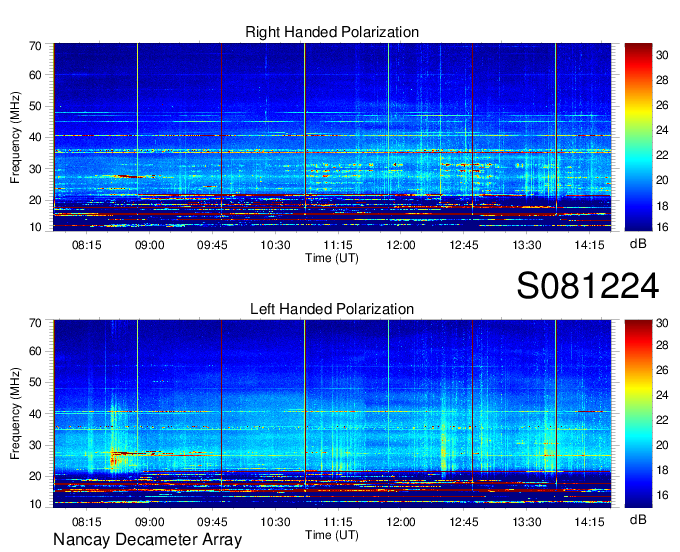This screenshot has height=552, width=680.
Task: Click 08:15 time tick under right-handed plot
Action: pos(86,245)
